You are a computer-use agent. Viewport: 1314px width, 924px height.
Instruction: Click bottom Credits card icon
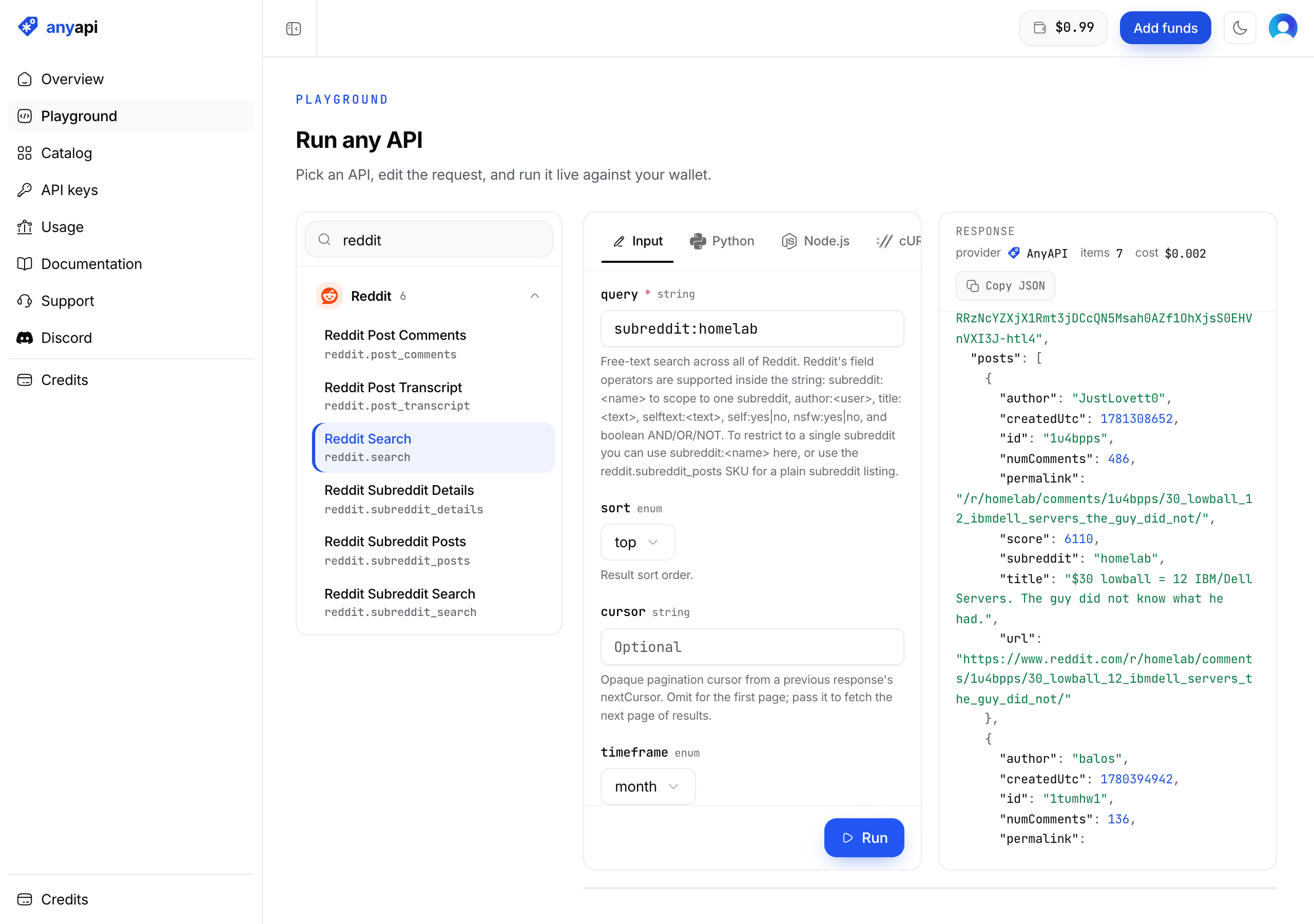[25, 899]
